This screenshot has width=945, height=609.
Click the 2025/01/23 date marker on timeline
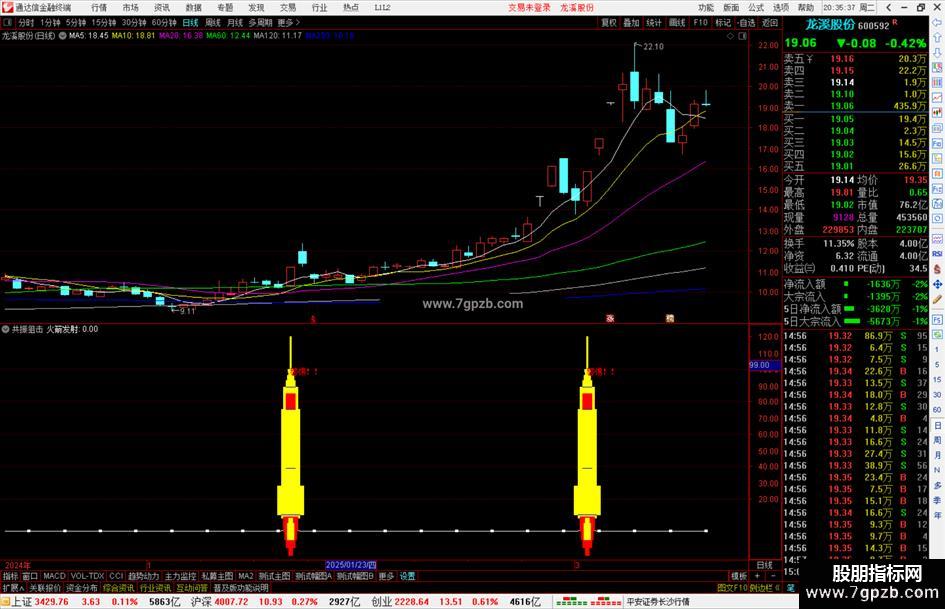tap(350, 565)
